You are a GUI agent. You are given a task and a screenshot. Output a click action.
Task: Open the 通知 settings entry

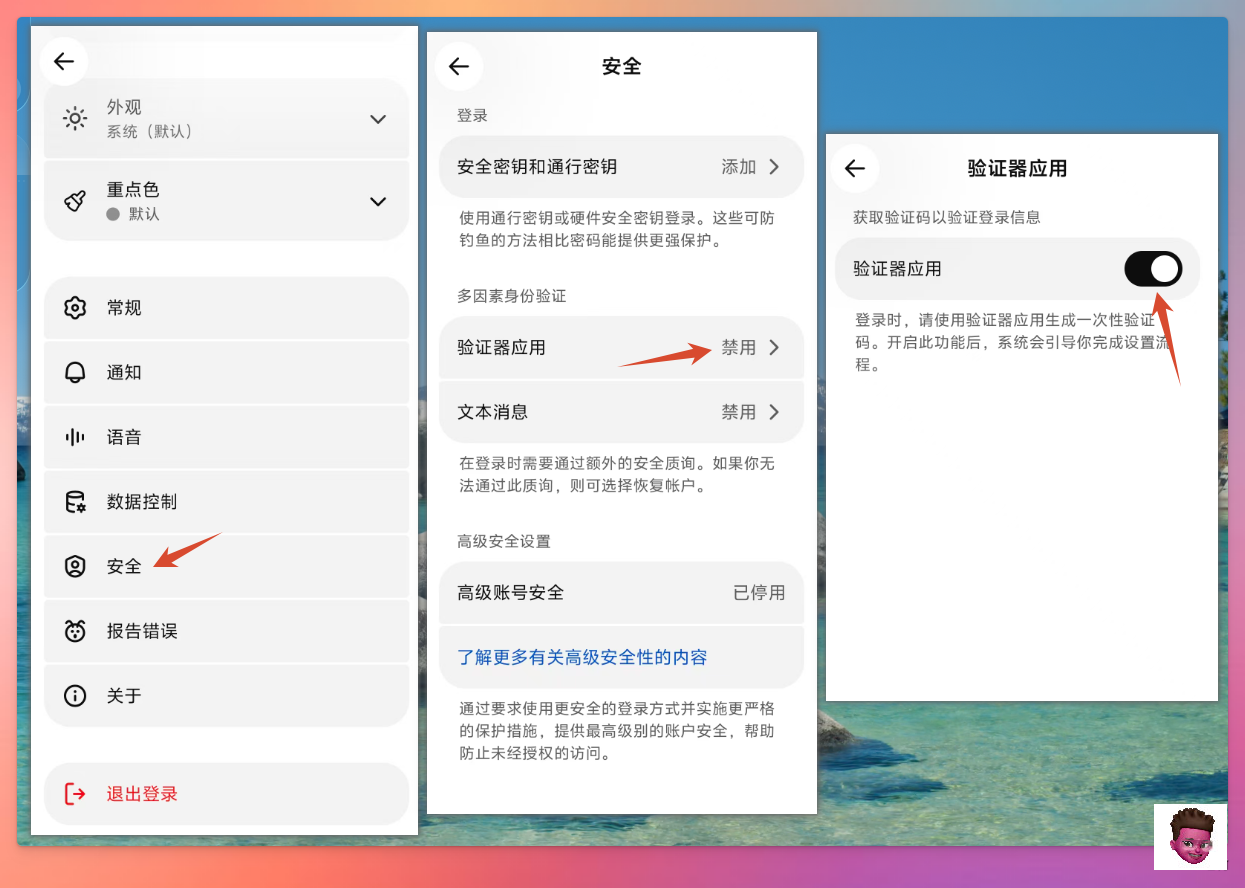pos(227,372)
